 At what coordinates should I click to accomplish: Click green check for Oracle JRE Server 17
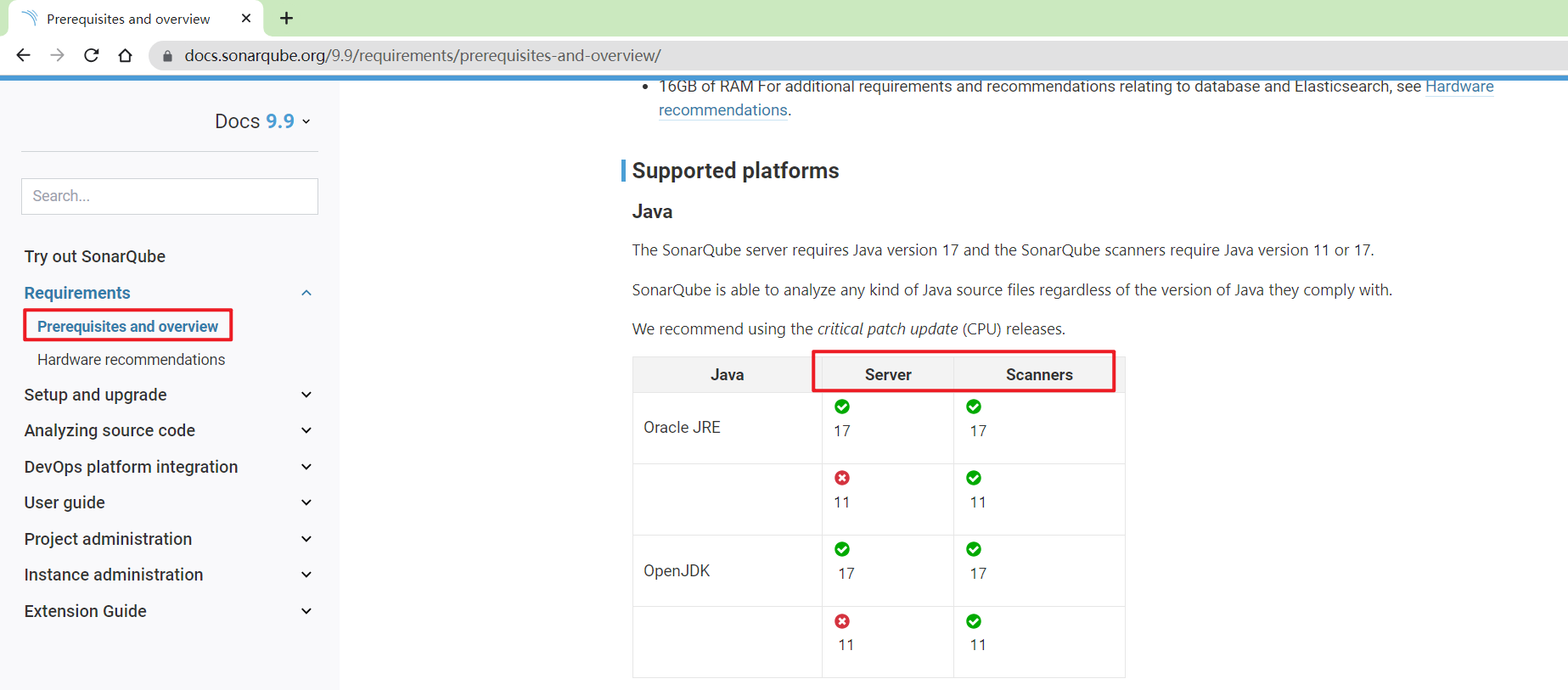842,407
